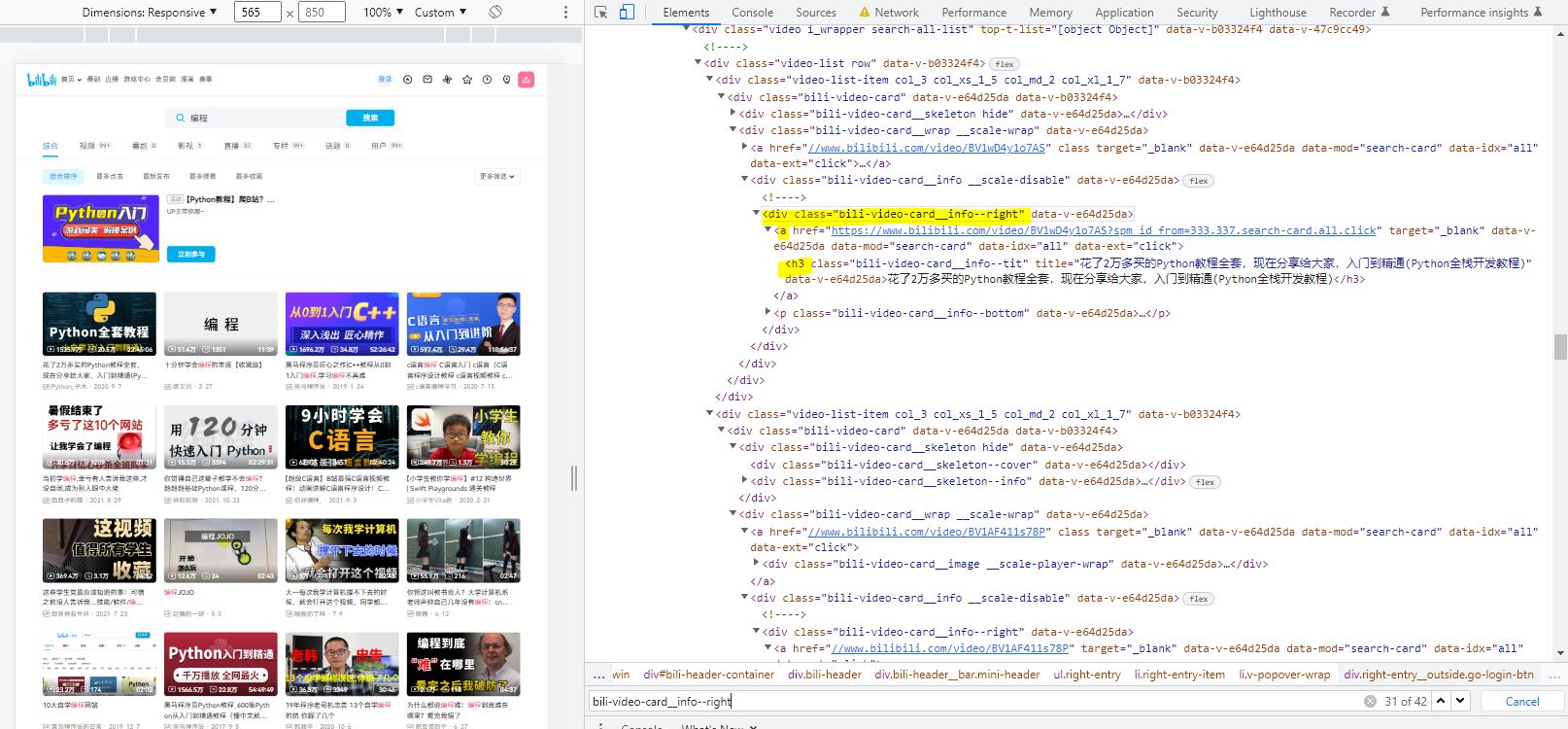Click breadcrumb left overflow ellipsis
The height and width of the screenshot is (729, 1568).
598,674
